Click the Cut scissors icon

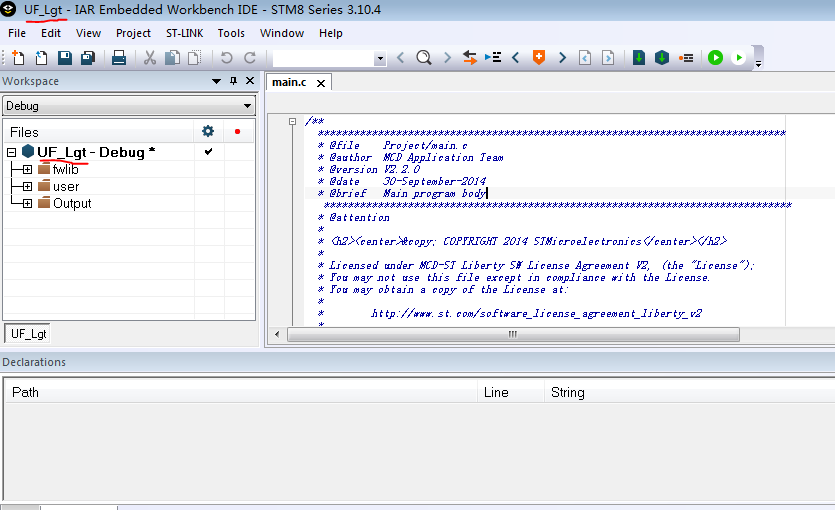coord(150,57)
